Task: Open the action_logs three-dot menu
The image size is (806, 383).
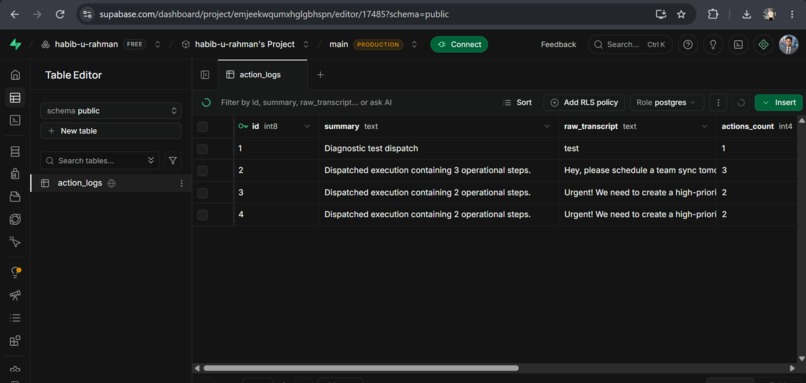Action: click(181, 183)
